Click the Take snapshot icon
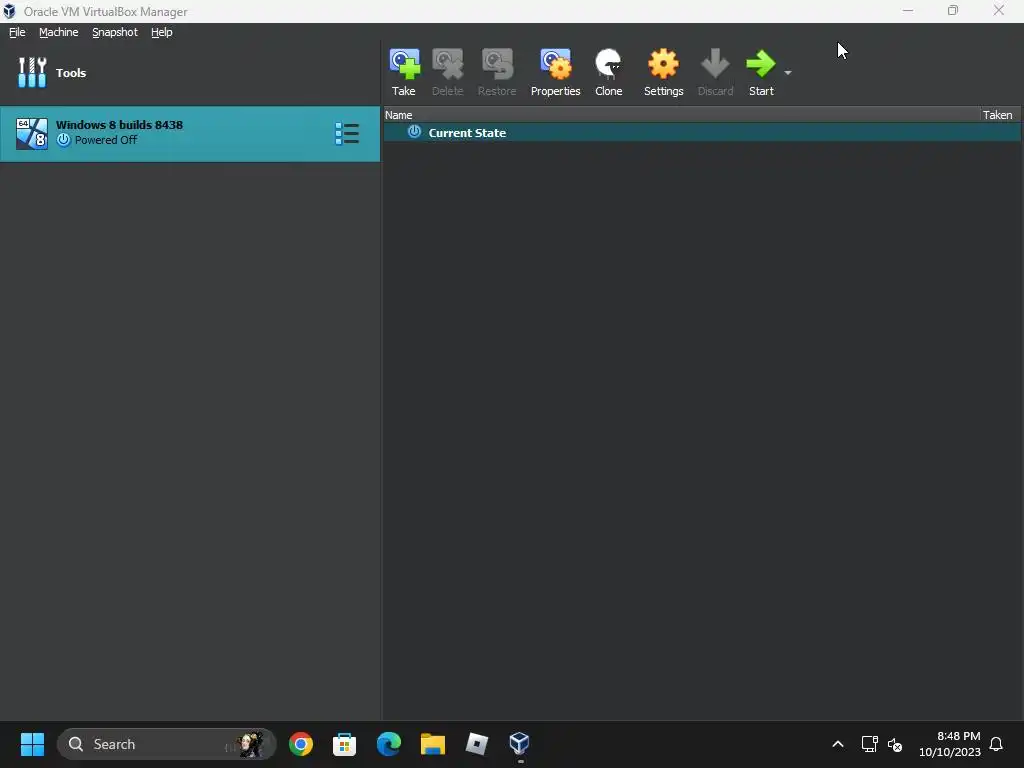This screenshot has width=1024, height=768. [x=404, y=64]
